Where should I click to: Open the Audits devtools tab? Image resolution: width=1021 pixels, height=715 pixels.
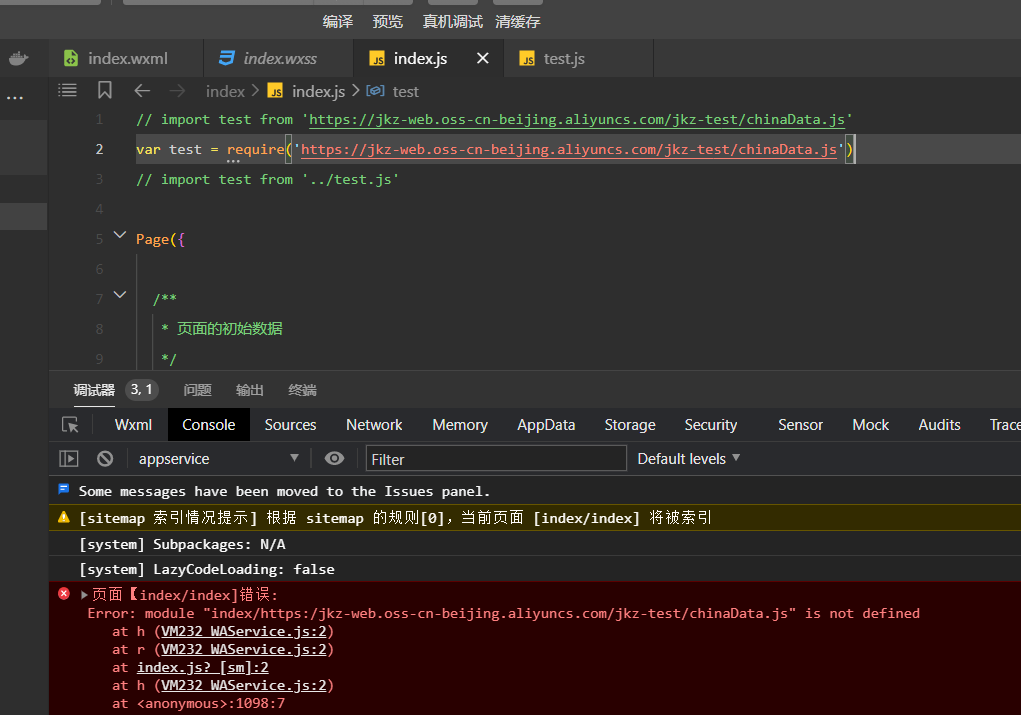point(939,425)
